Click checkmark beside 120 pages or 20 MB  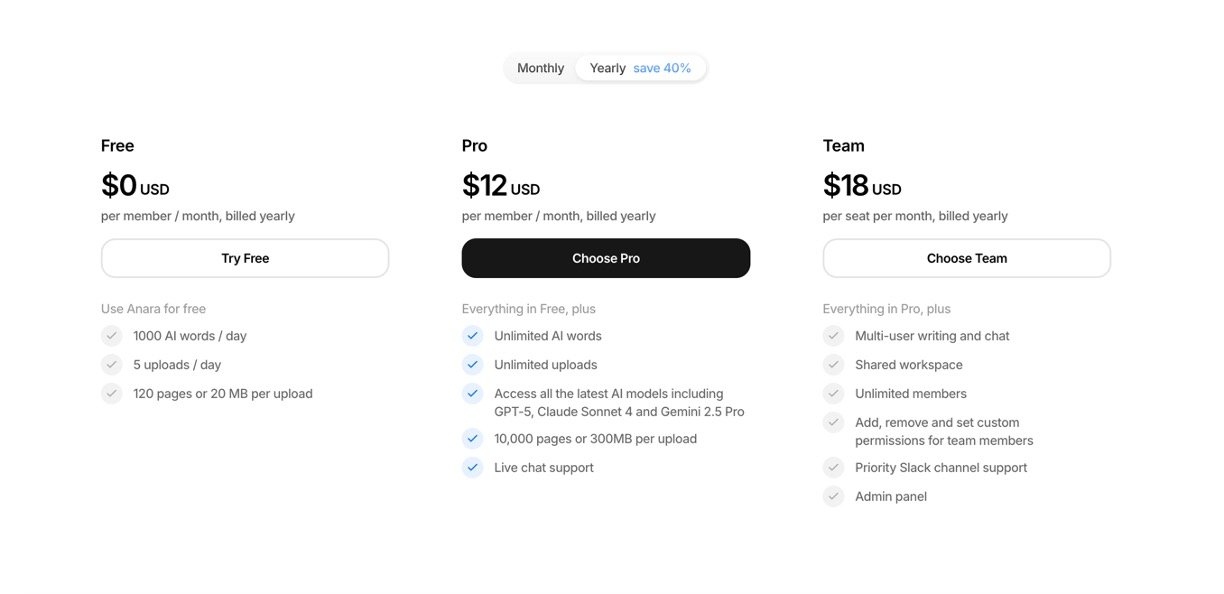(x=111, y=394)
